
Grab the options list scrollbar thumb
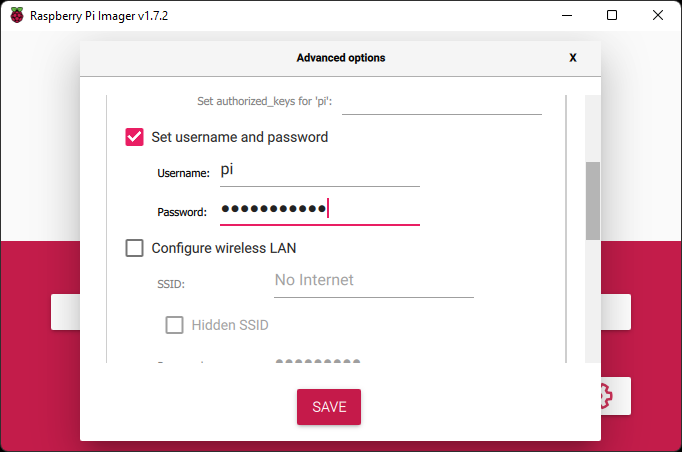[x=592, y=201]
